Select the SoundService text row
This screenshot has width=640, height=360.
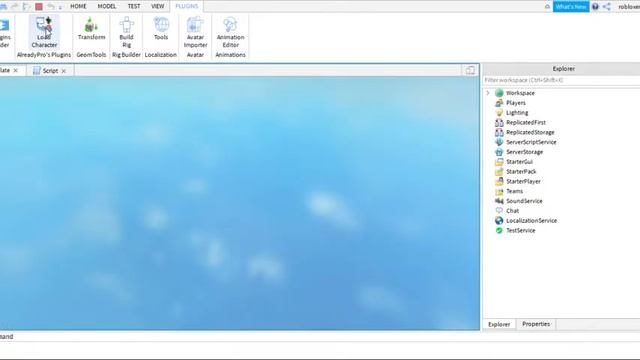click(524, 201)
